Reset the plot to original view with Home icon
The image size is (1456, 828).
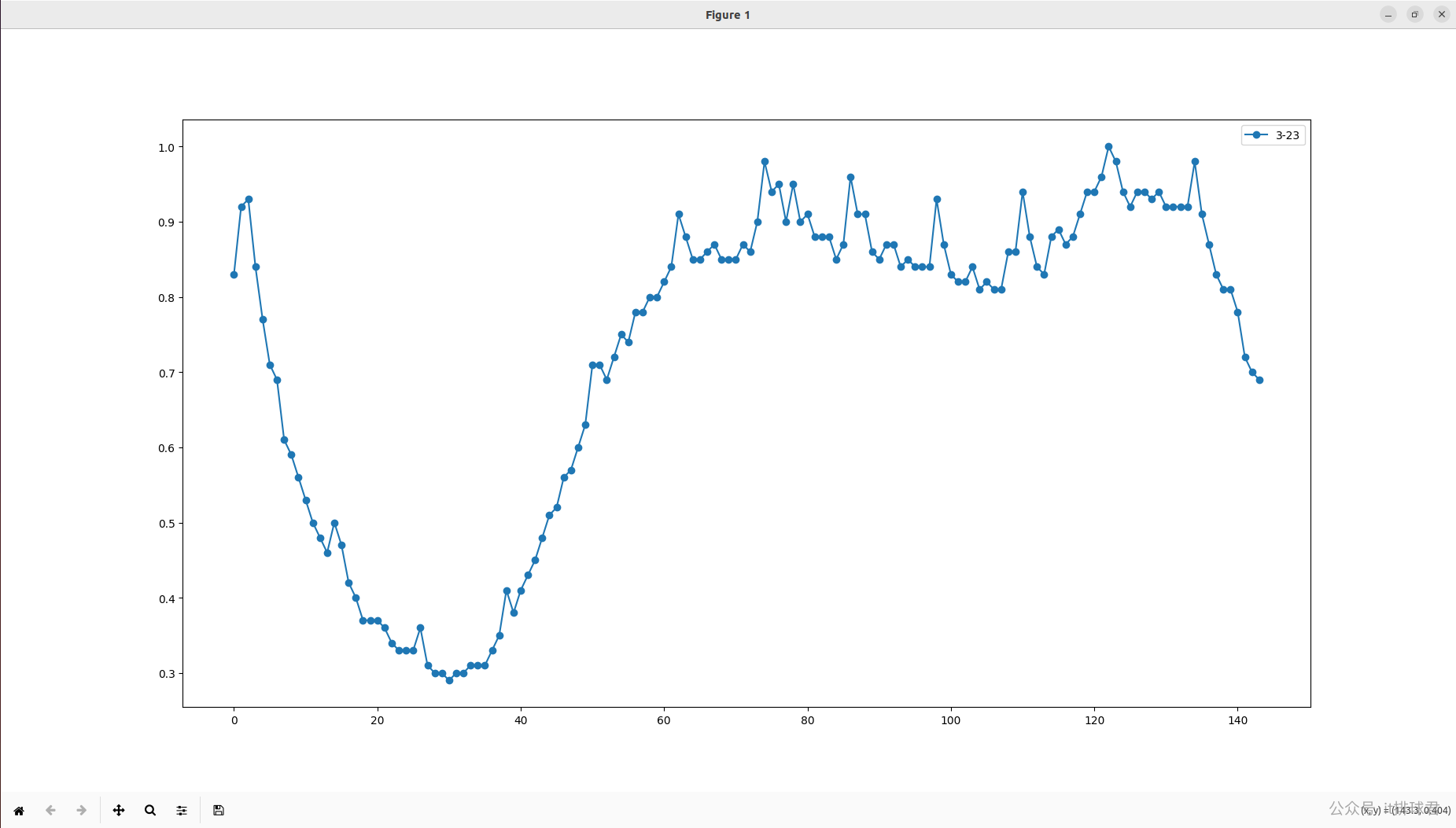pos(19,811)
